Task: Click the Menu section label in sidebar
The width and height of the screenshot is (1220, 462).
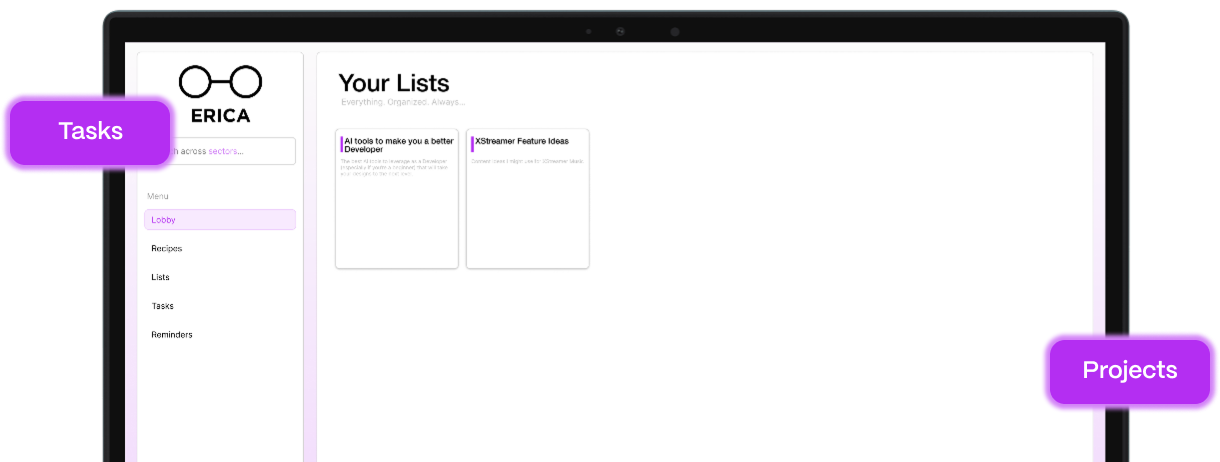Action: click(x=158, y=196)
